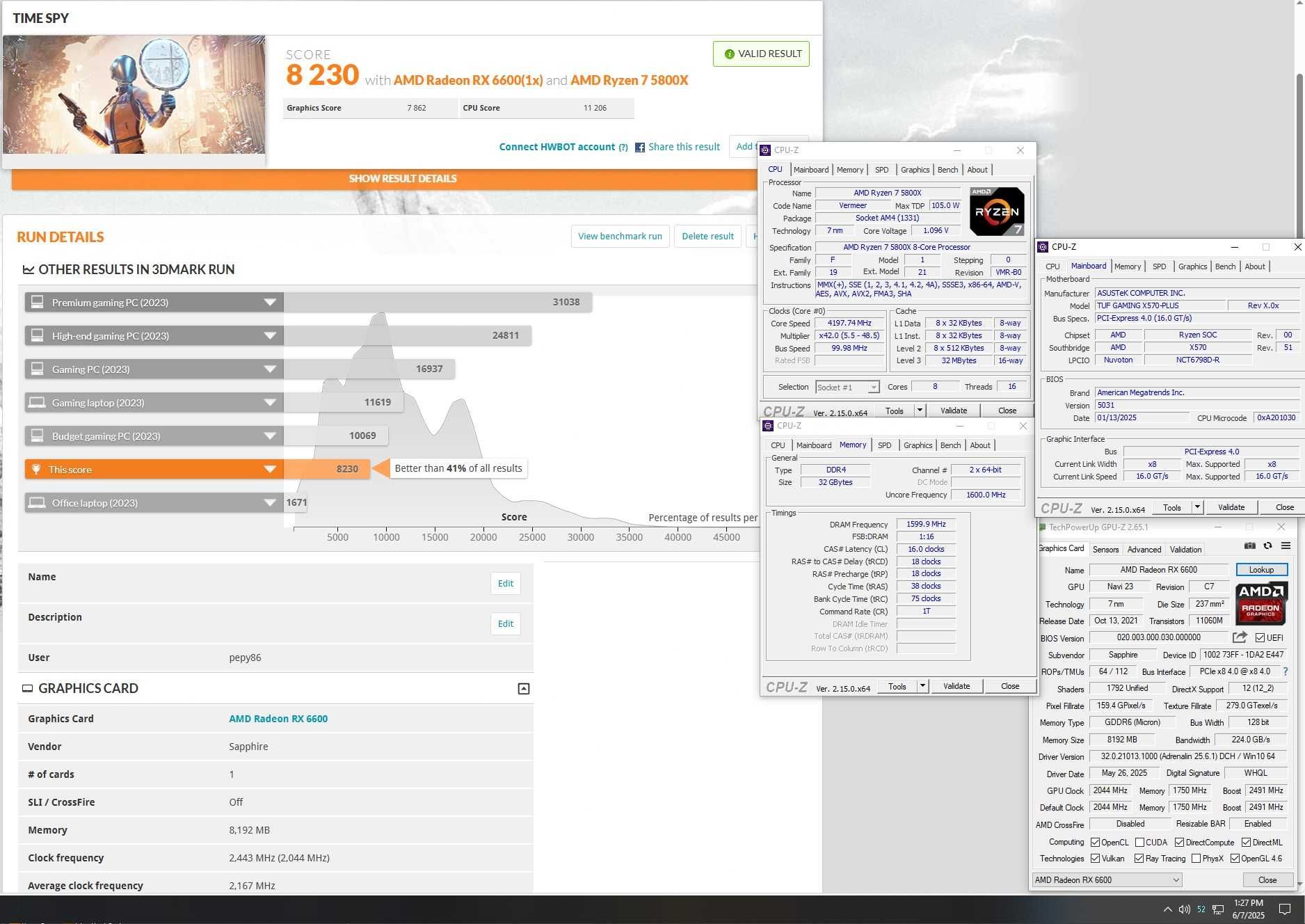Toggle the DirectML checkbox
The width and height of the screenshot is (1305, 924).
(1246, 843)
